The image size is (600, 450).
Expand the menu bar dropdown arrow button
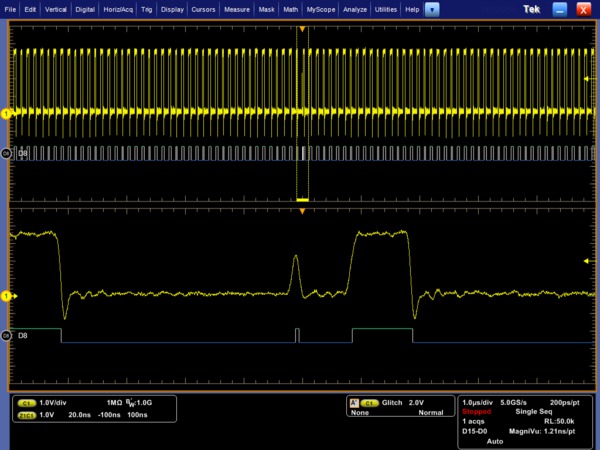point(432,8)
